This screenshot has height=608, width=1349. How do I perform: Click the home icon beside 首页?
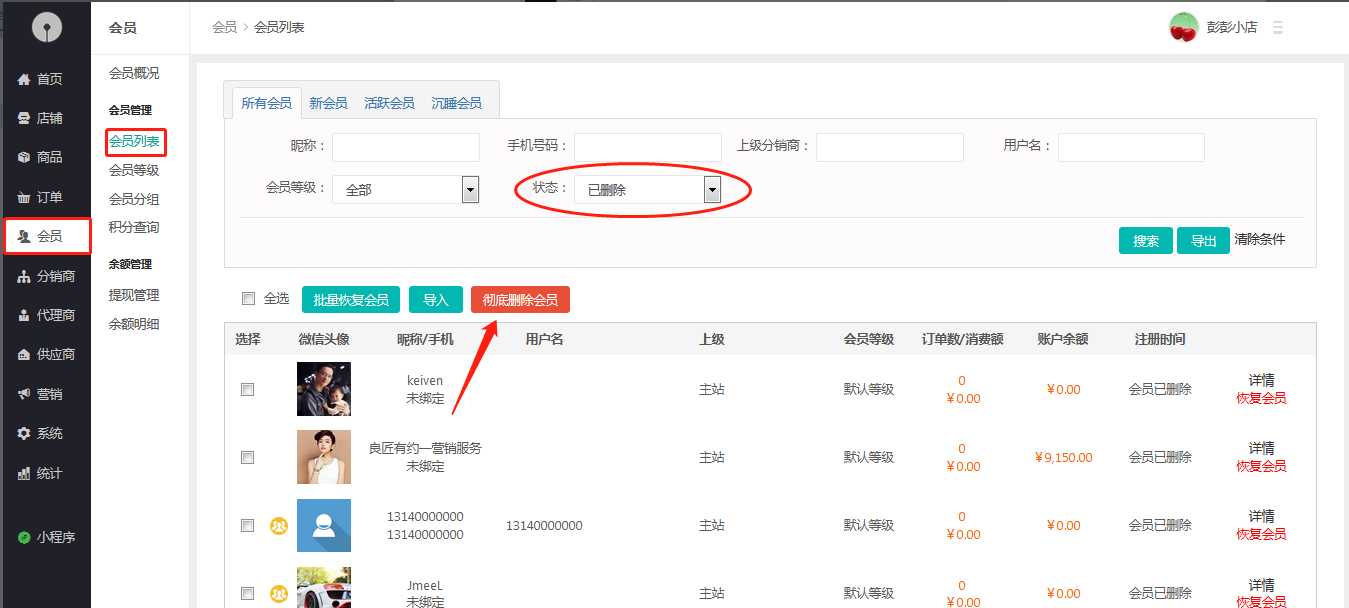coord(24,79)
